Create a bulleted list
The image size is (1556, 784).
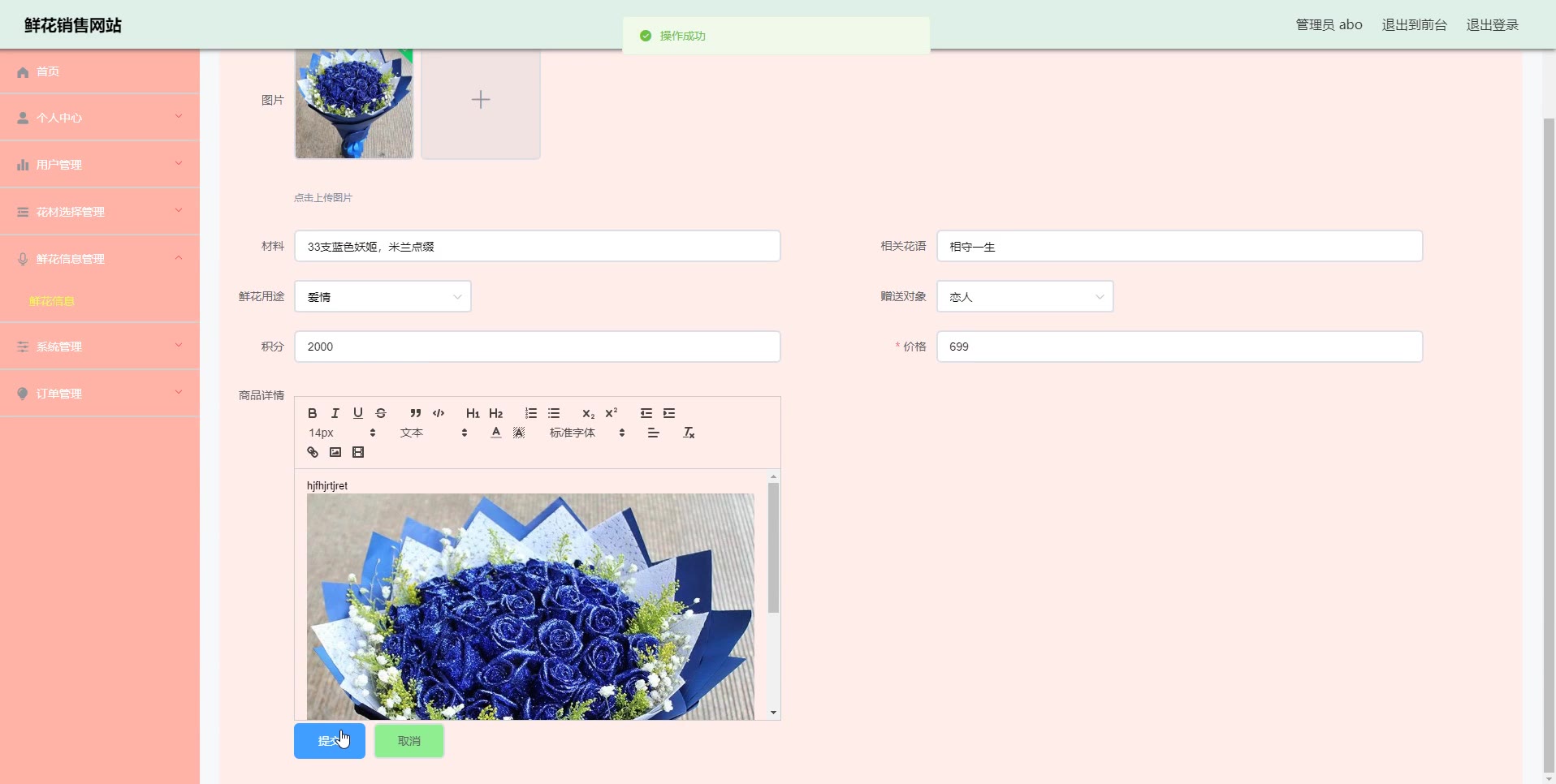coord(554,413)
